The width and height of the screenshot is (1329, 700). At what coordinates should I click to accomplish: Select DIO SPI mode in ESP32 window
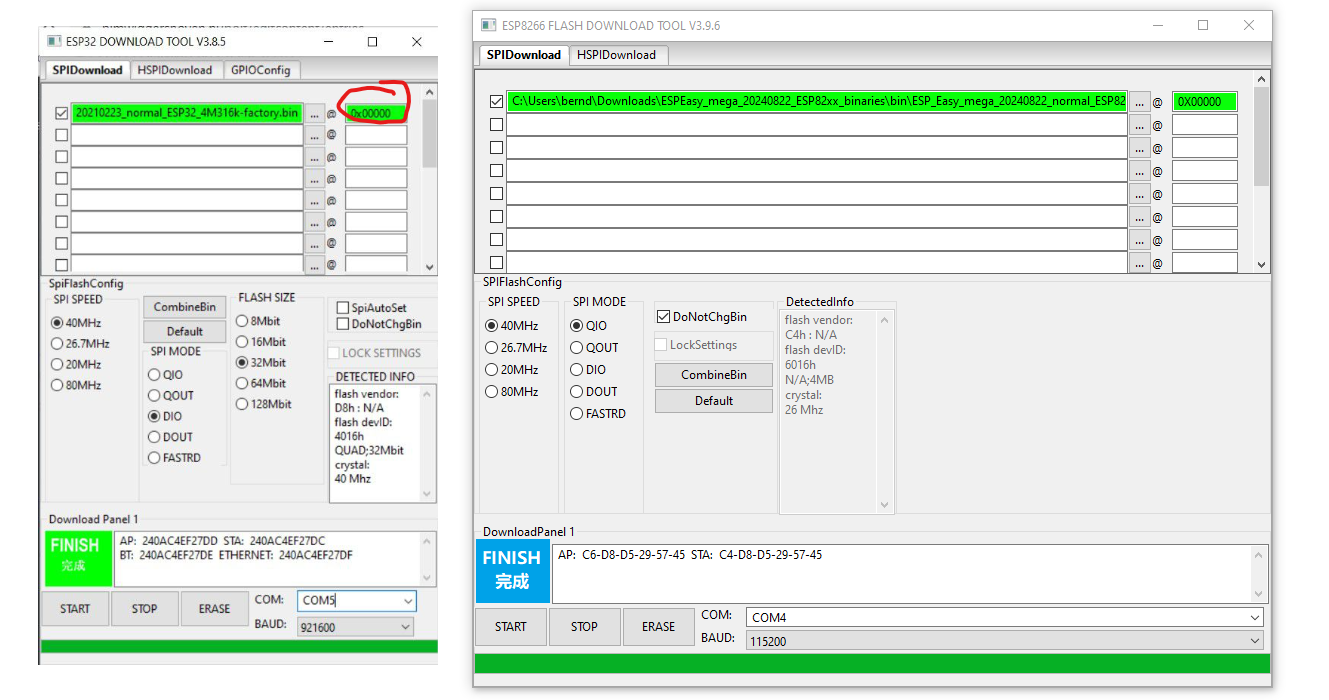[x=154, y=416]
